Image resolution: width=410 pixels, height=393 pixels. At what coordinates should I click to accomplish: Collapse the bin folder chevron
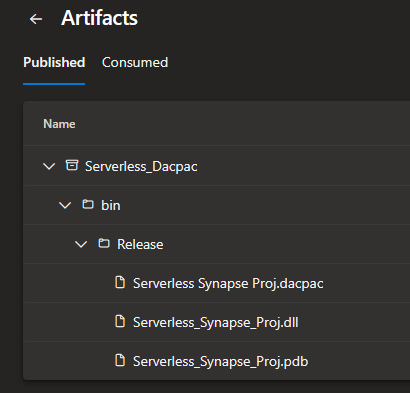[65, 205]
